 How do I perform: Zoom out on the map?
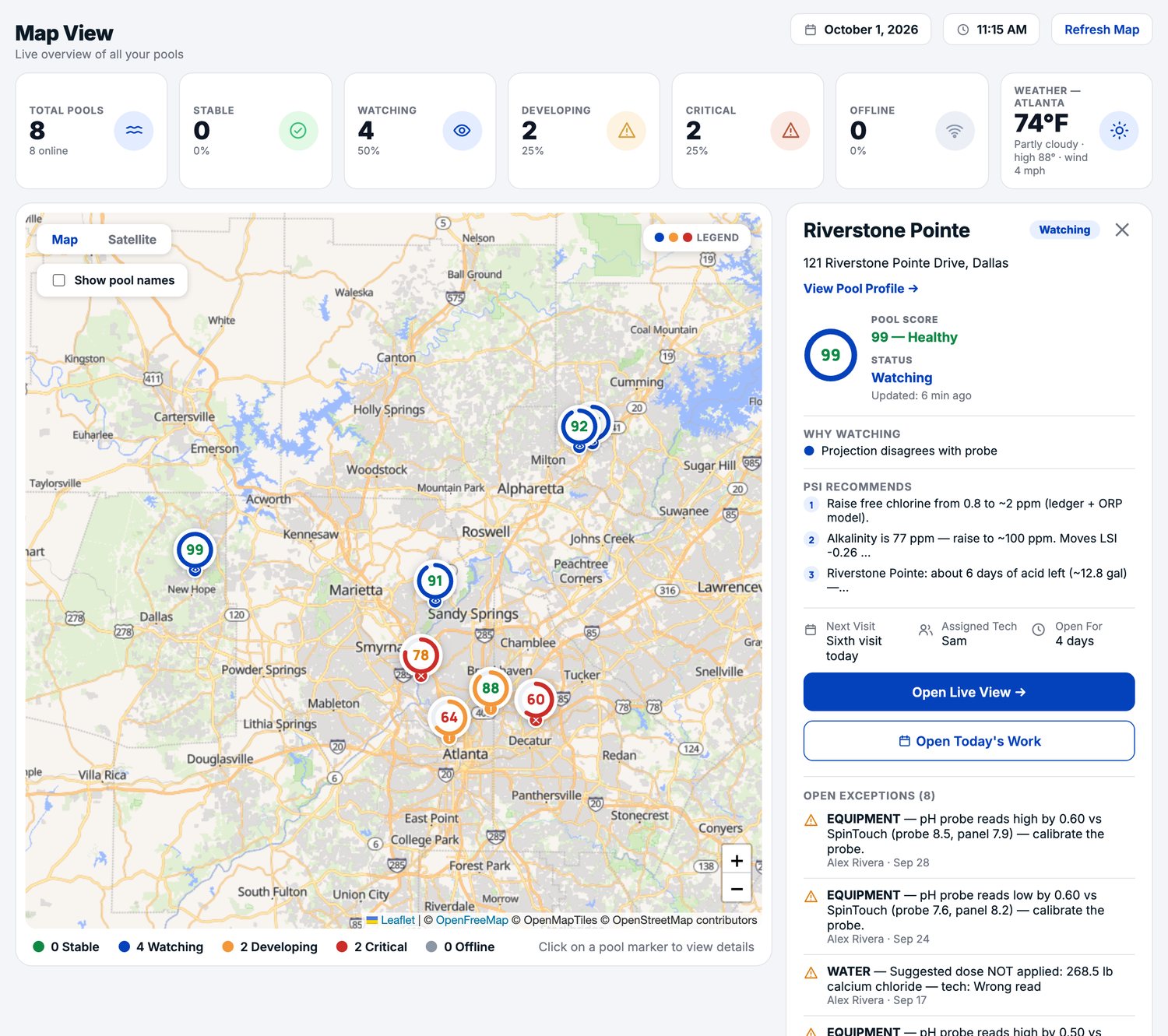pyautogui.click(x=737, y=888)
